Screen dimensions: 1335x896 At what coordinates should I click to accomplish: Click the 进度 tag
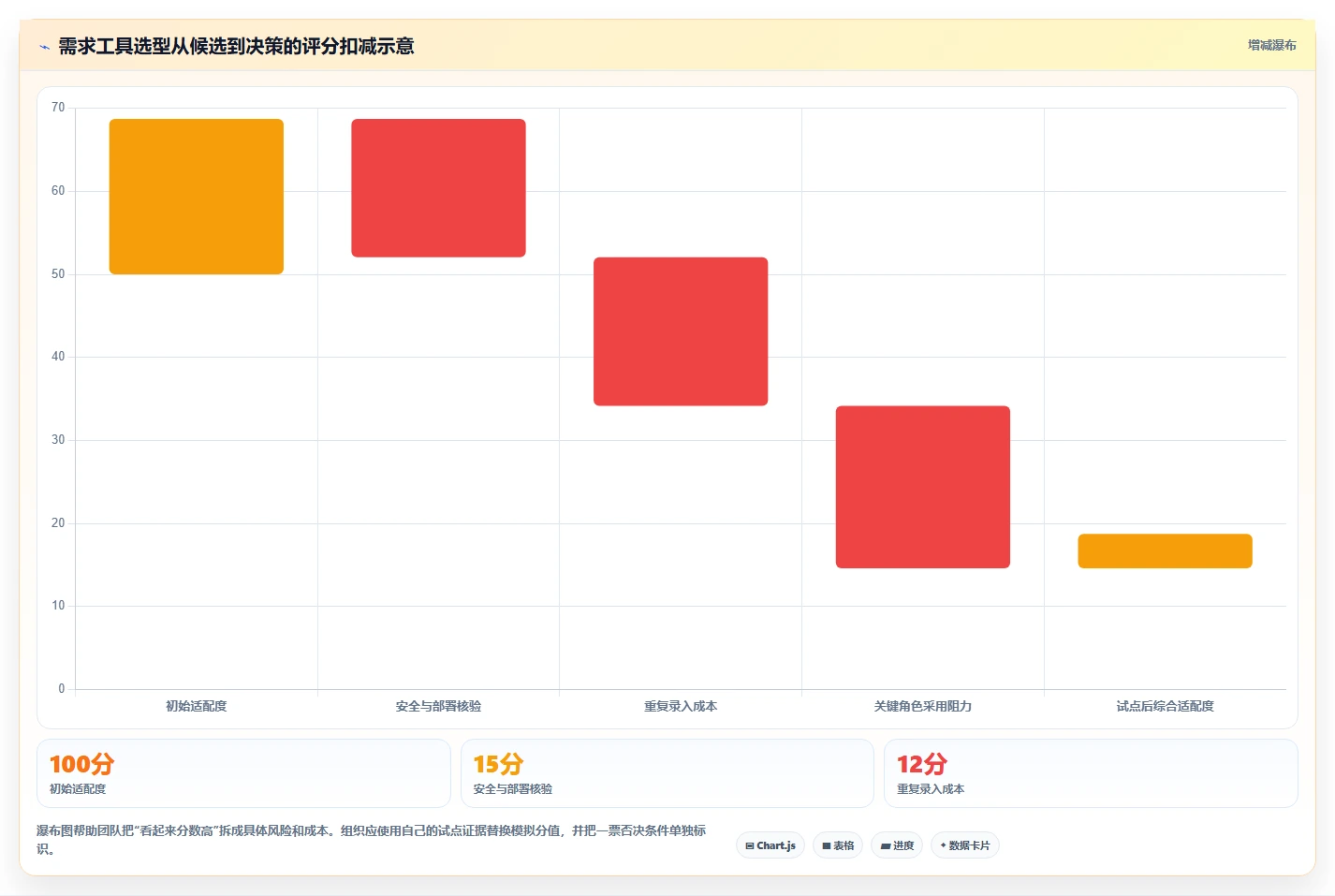pyautogui.click(x=897, y=845)
